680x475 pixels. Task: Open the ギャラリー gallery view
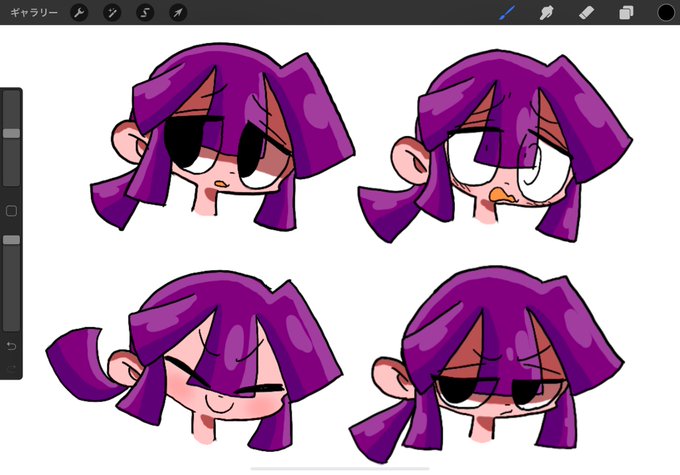tap(34, 13)
